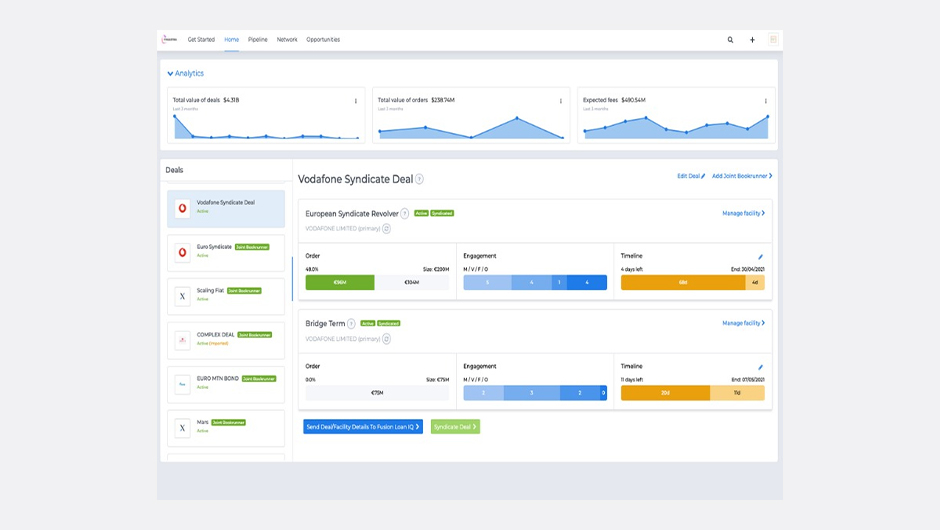Image resolution: width=940 pixels, height=530 pixels.
Task: Collapse the Analytics section chevron
Action: pyautogui.click(x=170, y=74)
